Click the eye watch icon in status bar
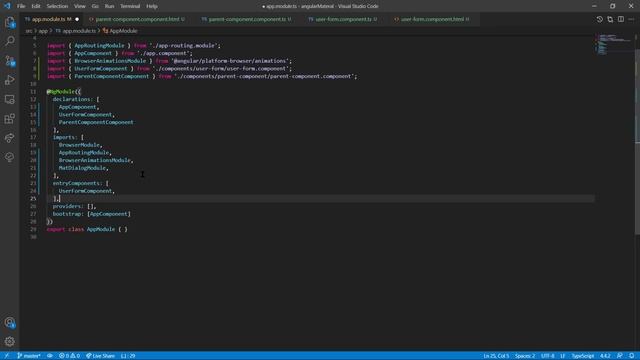Image resolution: width=640 pixels, height=360 pixels. 50,356
